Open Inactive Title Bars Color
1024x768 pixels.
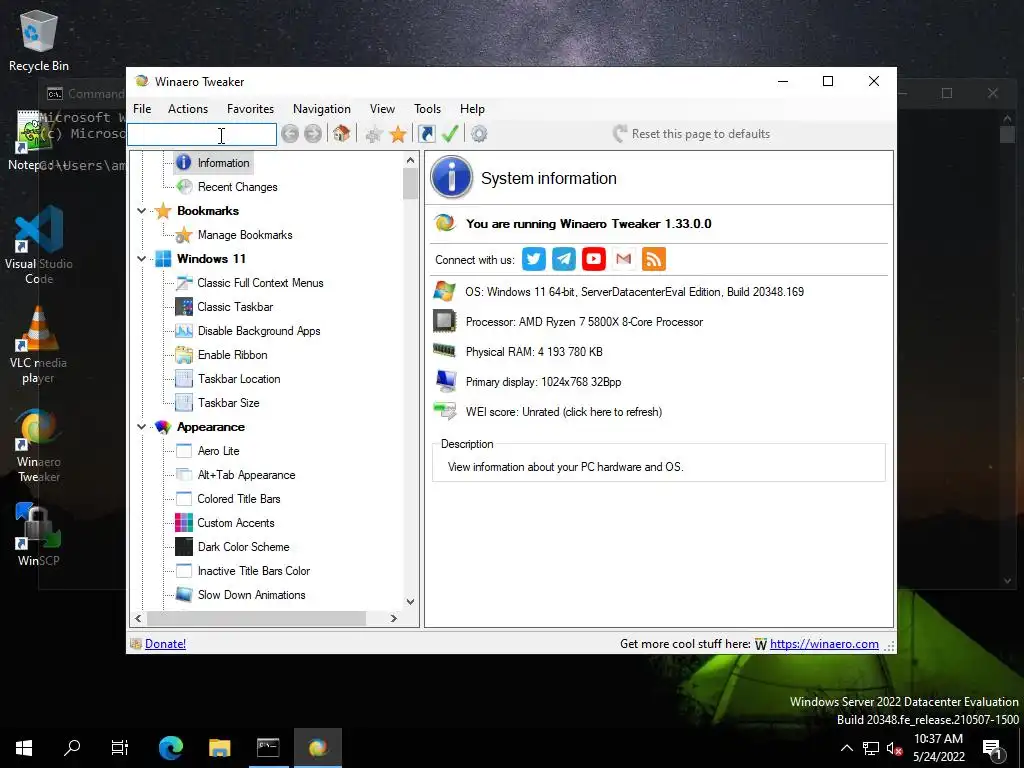pos(244,571)
